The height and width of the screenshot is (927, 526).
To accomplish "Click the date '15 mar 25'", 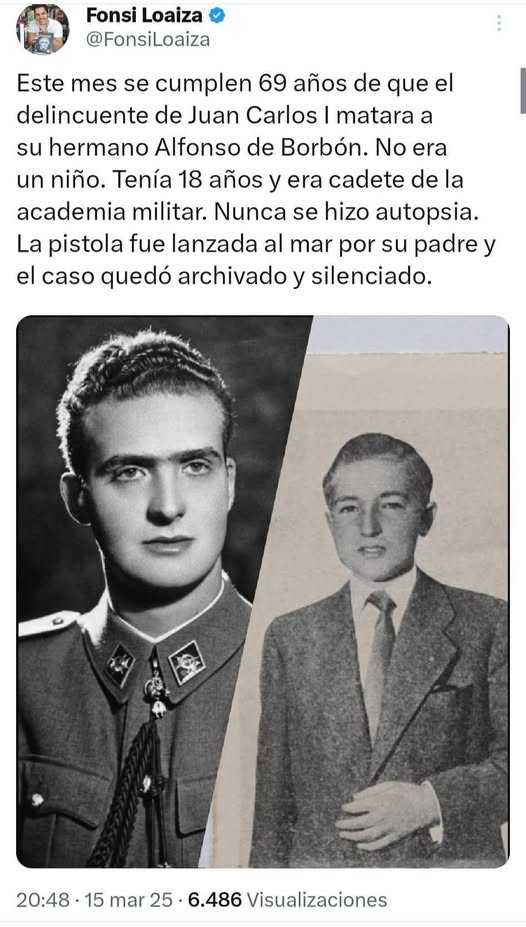I will click(x=128, y=899).
